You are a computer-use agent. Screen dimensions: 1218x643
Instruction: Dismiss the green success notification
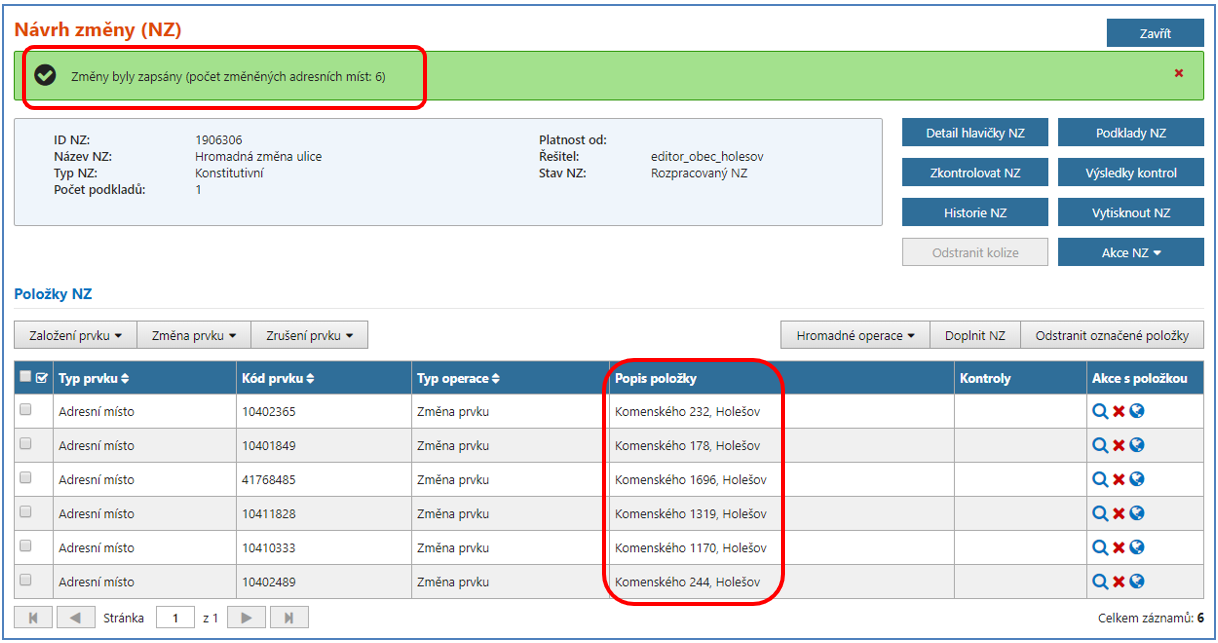tap(1179, 74)
